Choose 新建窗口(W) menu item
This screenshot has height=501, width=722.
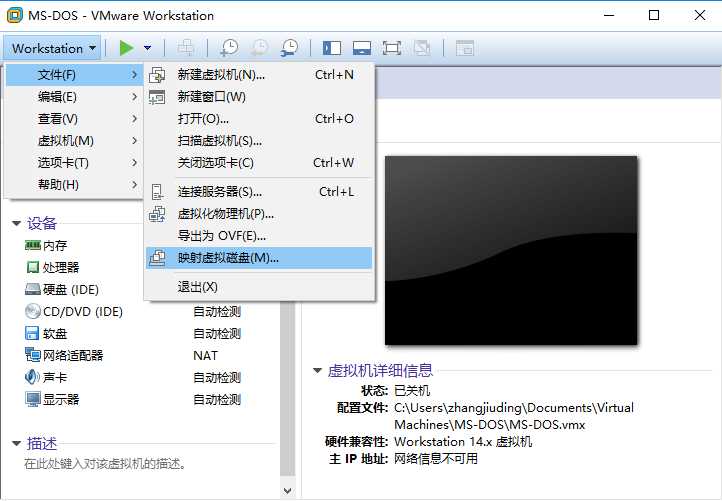pyautogui.click(x=259, y=97)
